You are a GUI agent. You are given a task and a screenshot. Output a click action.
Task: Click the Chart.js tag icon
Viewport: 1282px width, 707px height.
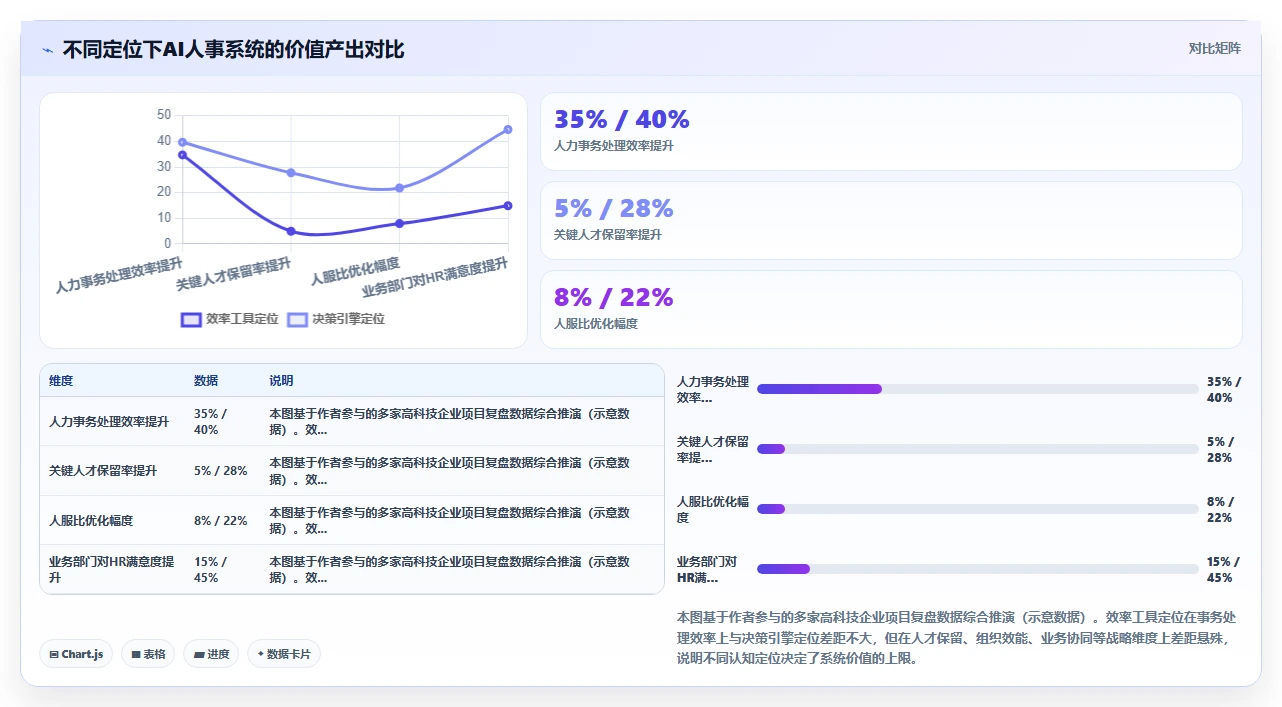tap(54, 654)
